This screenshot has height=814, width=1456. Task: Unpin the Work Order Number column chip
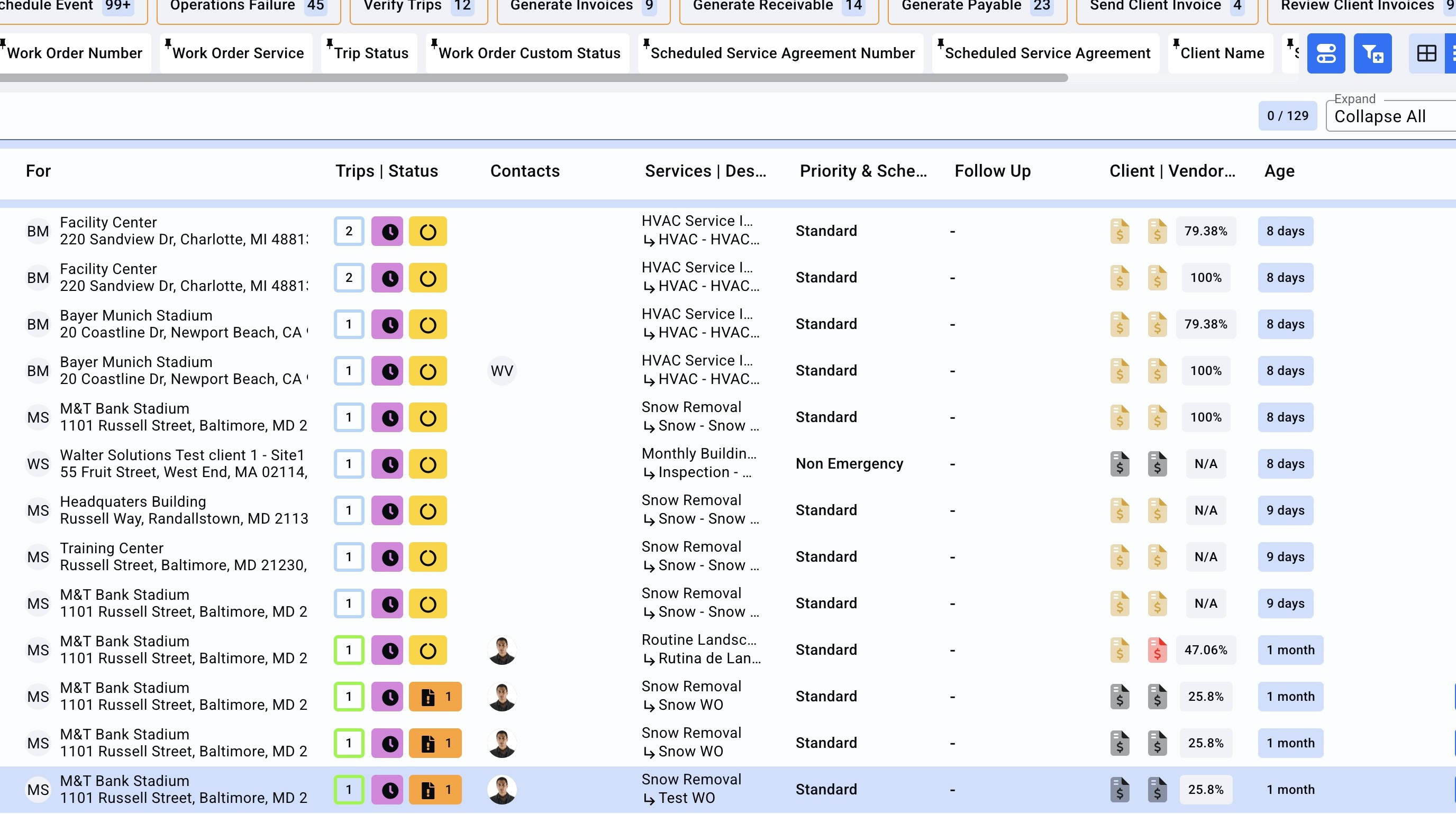(x=3, y=43)
